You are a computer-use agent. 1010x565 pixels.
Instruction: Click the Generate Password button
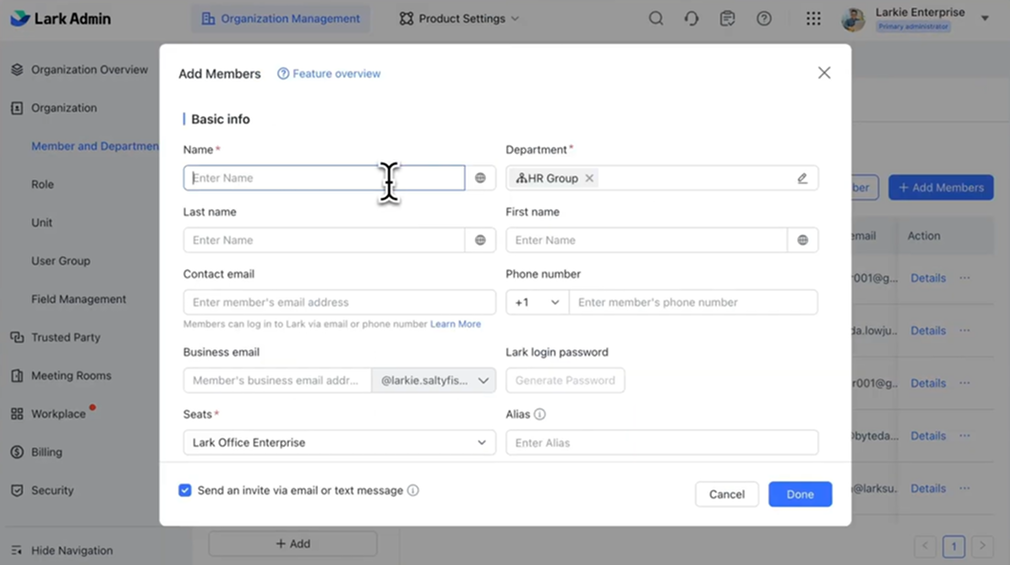(x=565, y=380)
